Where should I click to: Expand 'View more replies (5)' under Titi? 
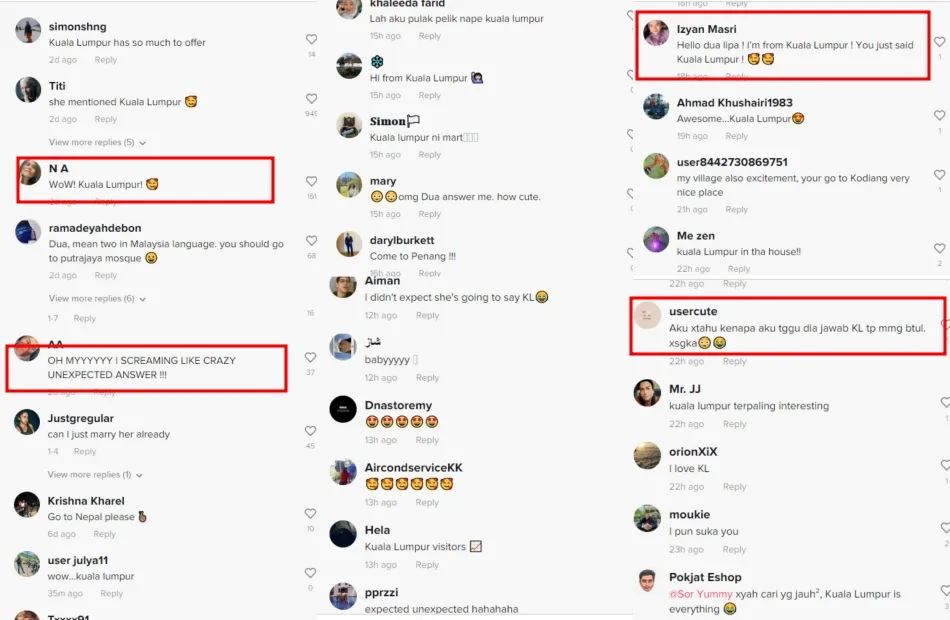97,142
